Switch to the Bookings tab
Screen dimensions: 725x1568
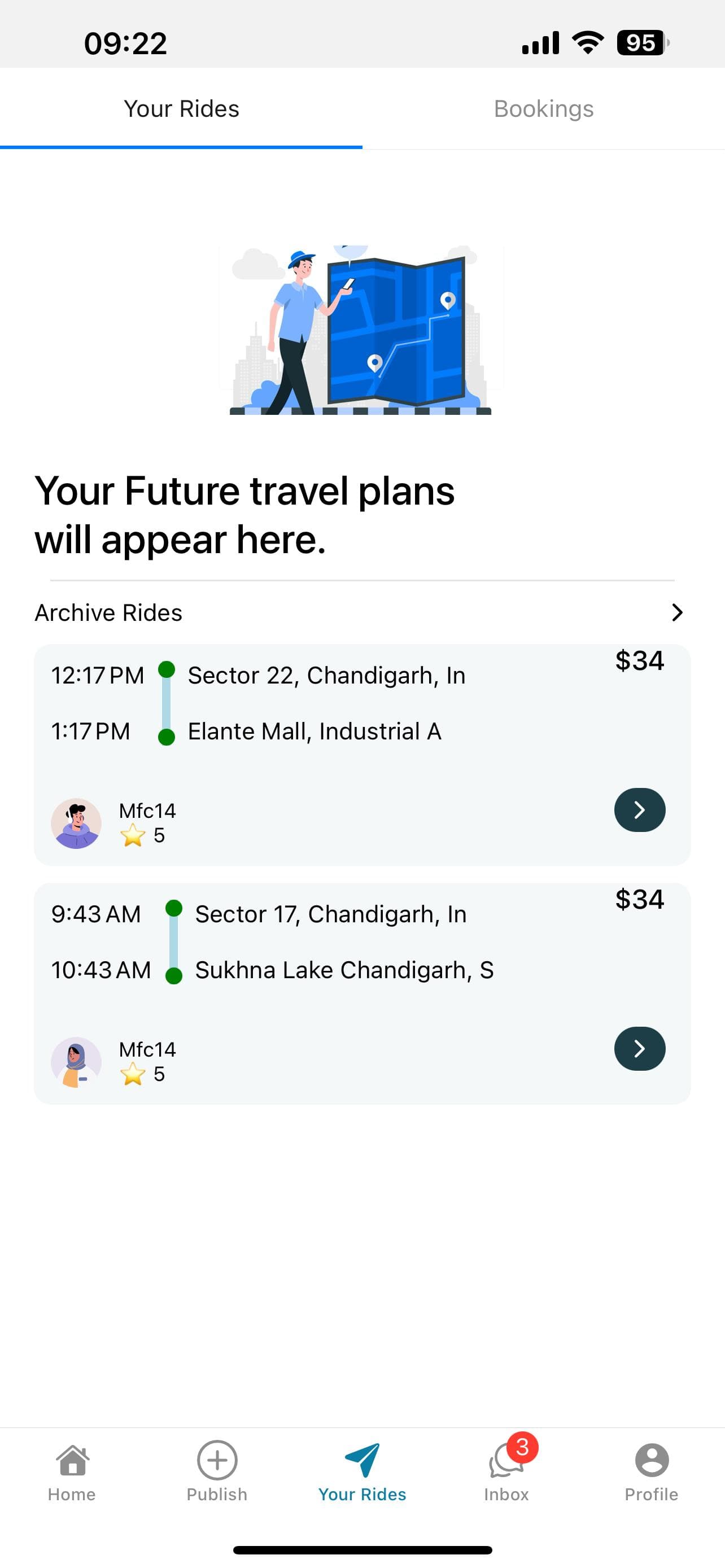pyautogui.click(x=544, y=109)
